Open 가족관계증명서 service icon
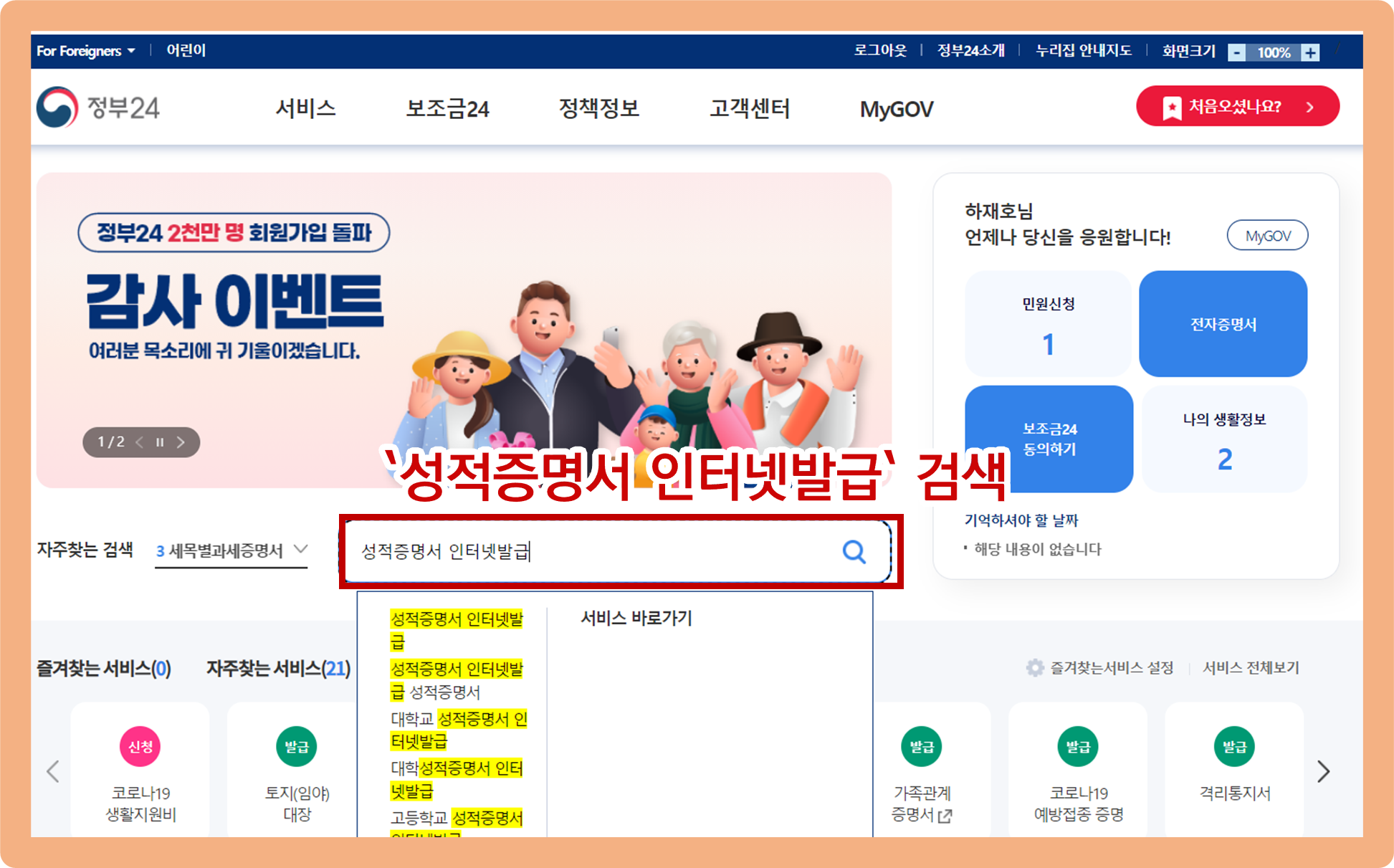Image resolution: width=1394 pixels, height=868 pixels. point(921,747)
